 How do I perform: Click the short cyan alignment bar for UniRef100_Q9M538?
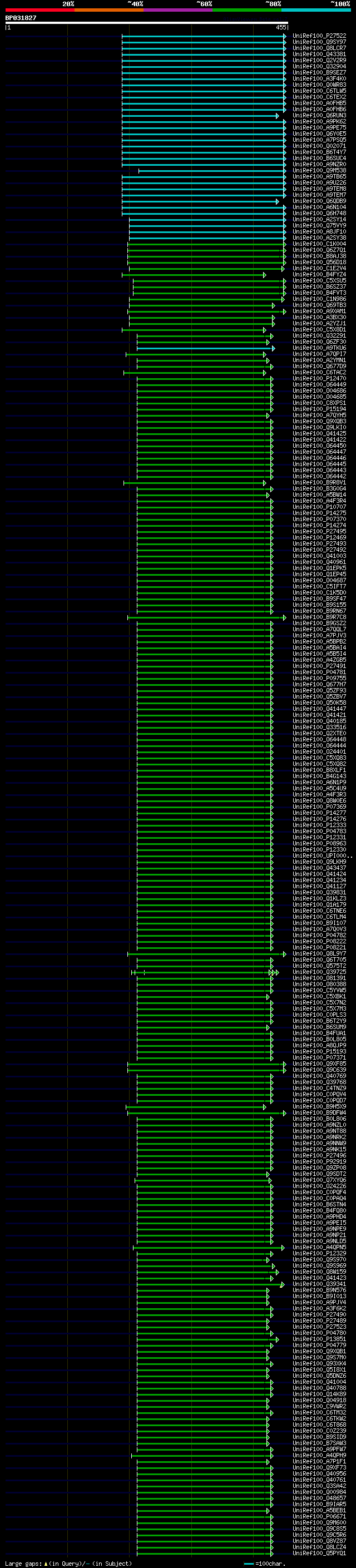click(x=212, y=170)
